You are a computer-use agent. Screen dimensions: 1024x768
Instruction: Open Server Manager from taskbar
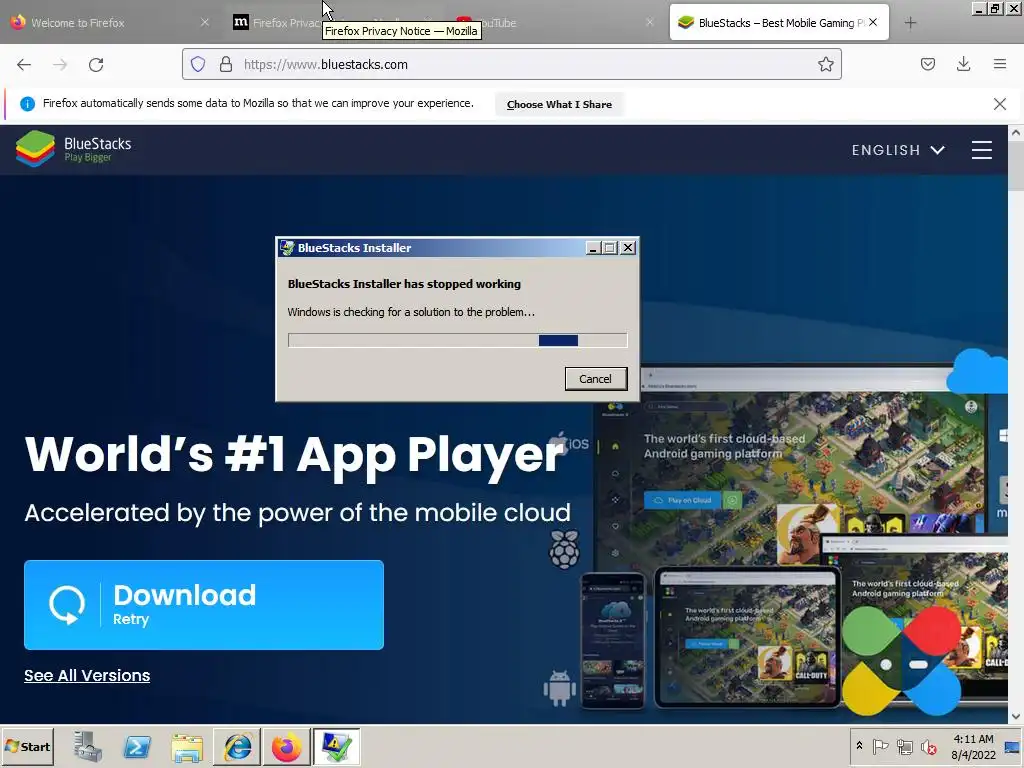(x=88, y=746)
